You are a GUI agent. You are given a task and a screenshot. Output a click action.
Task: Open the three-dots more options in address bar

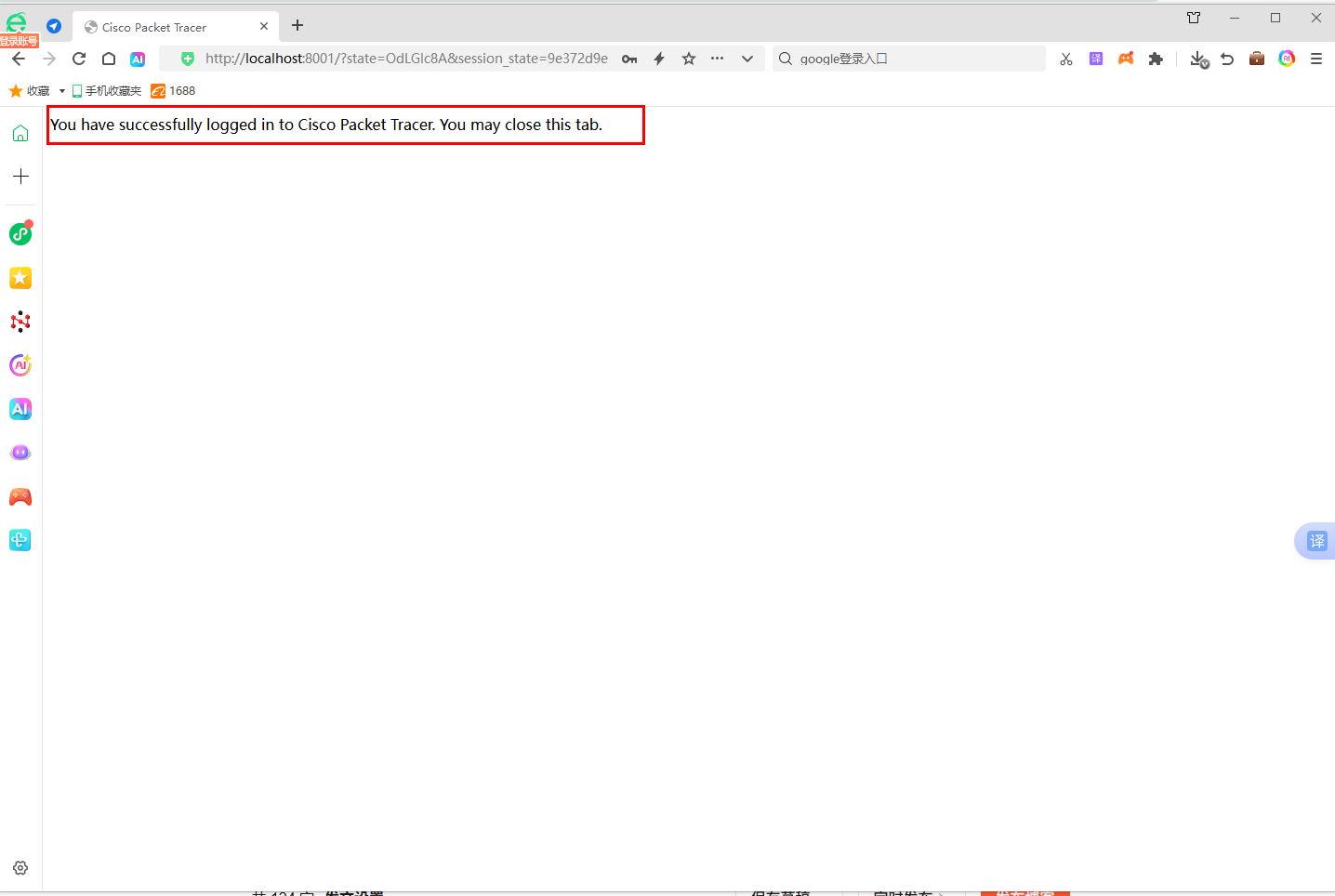[x=717, y=59]
